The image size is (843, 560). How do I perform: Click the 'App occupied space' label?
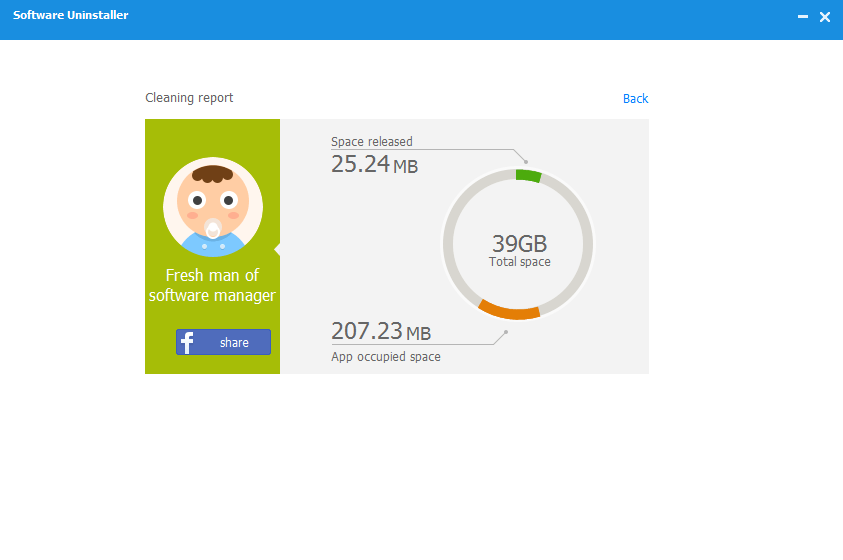click(385, 357)
